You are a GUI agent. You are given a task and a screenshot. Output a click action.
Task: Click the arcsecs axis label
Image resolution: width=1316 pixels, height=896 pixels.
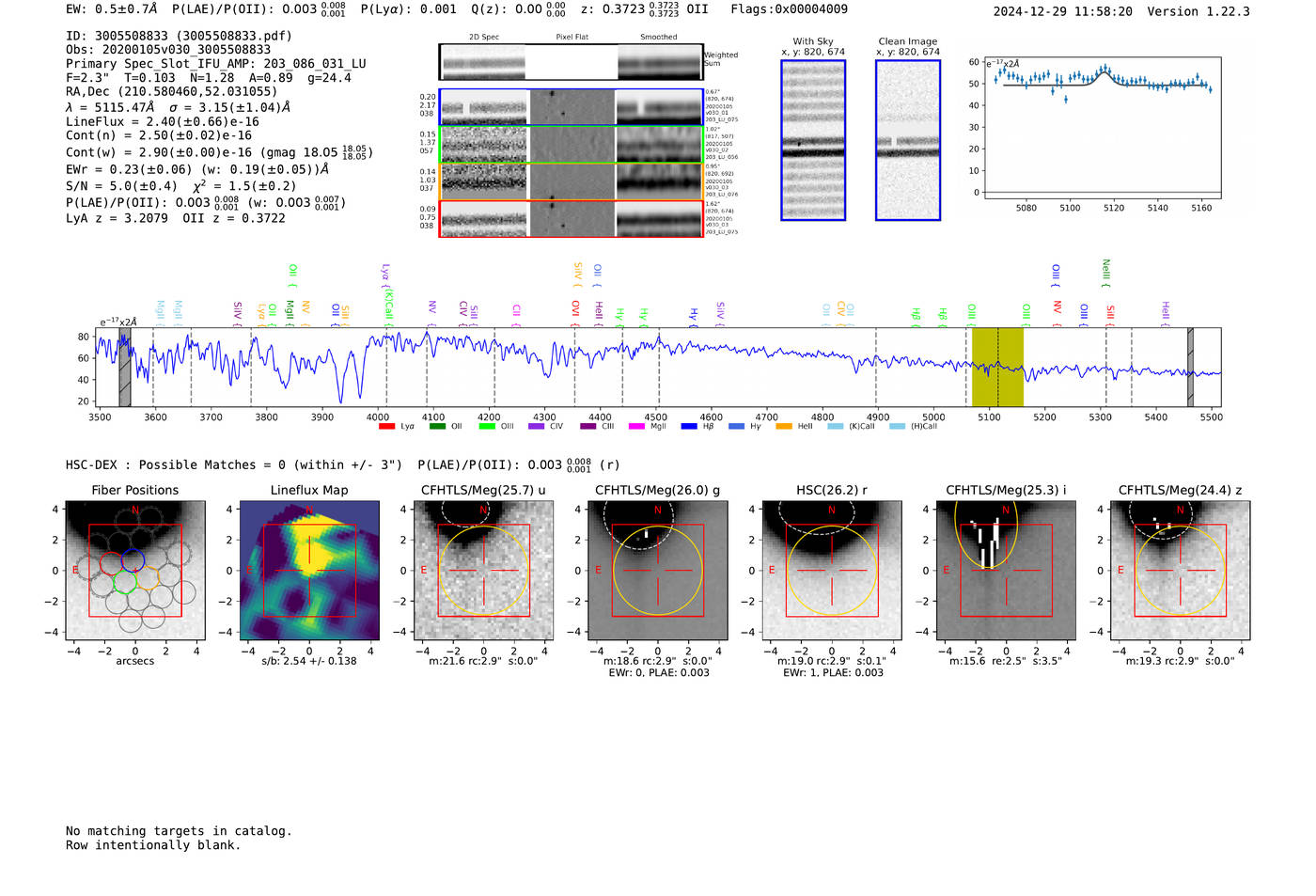135,661
